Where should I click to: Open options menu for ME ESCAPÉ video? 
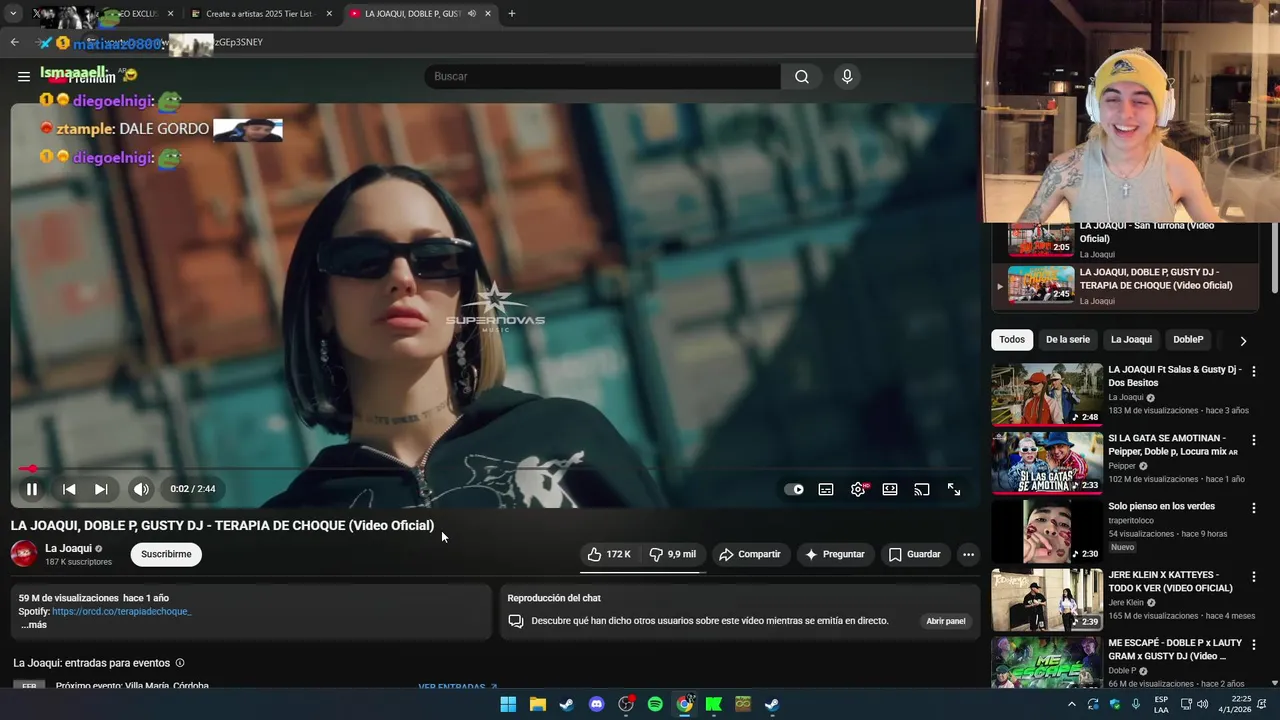click(x=1253, y=645)
